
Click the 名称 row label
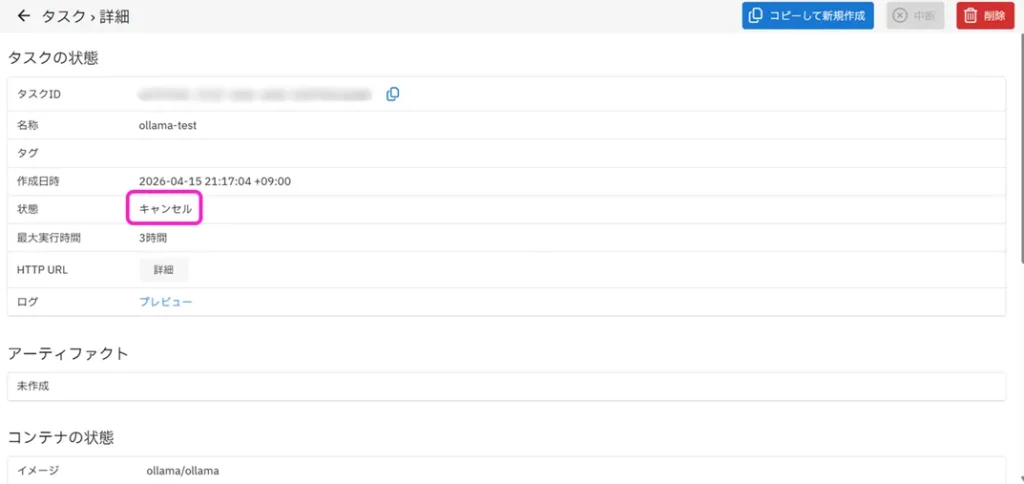pyautogui.click(x=27, y=125)
